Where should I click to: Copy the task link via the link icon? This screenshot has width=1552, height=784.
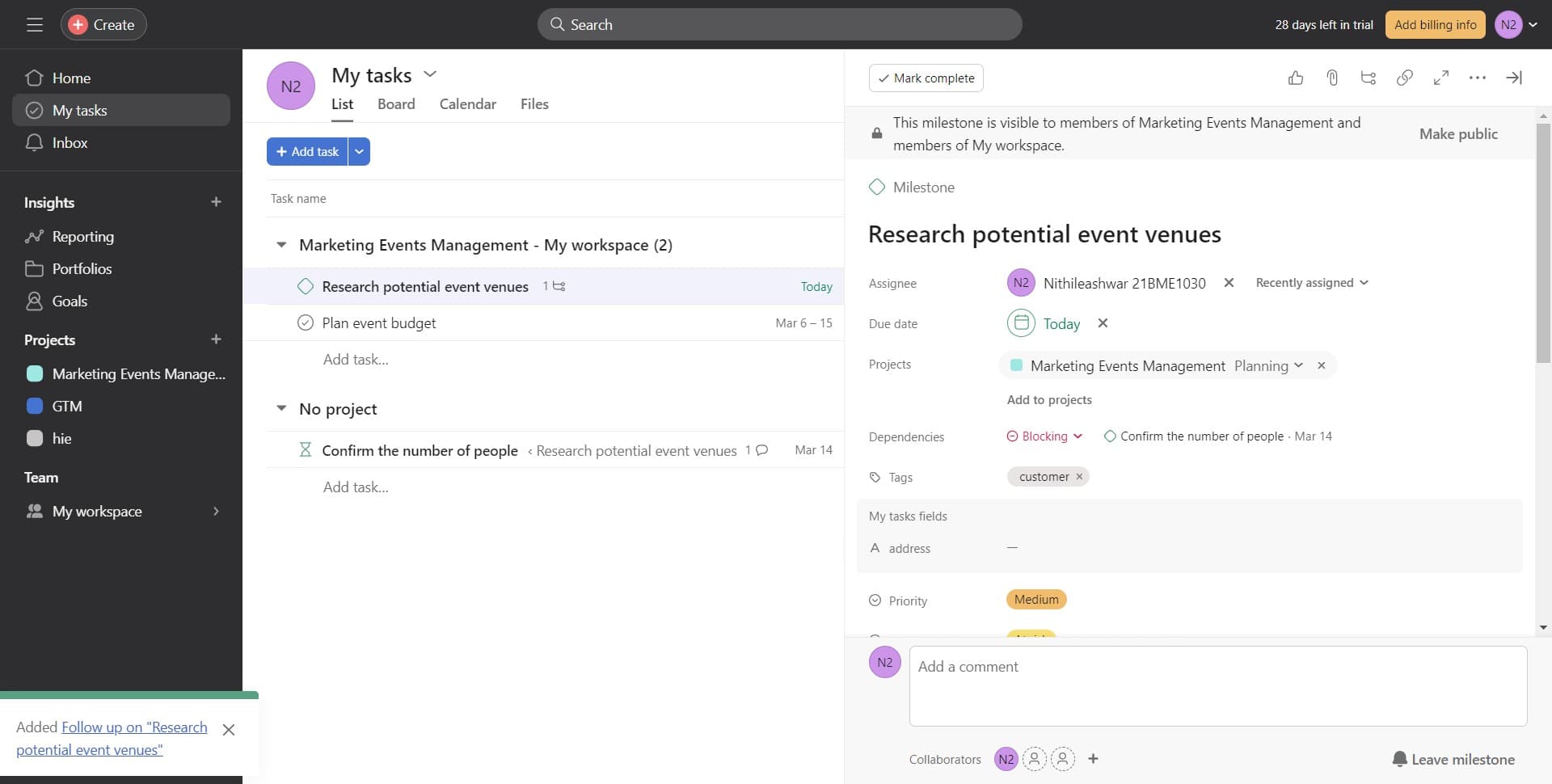(x=1404, y=78)
